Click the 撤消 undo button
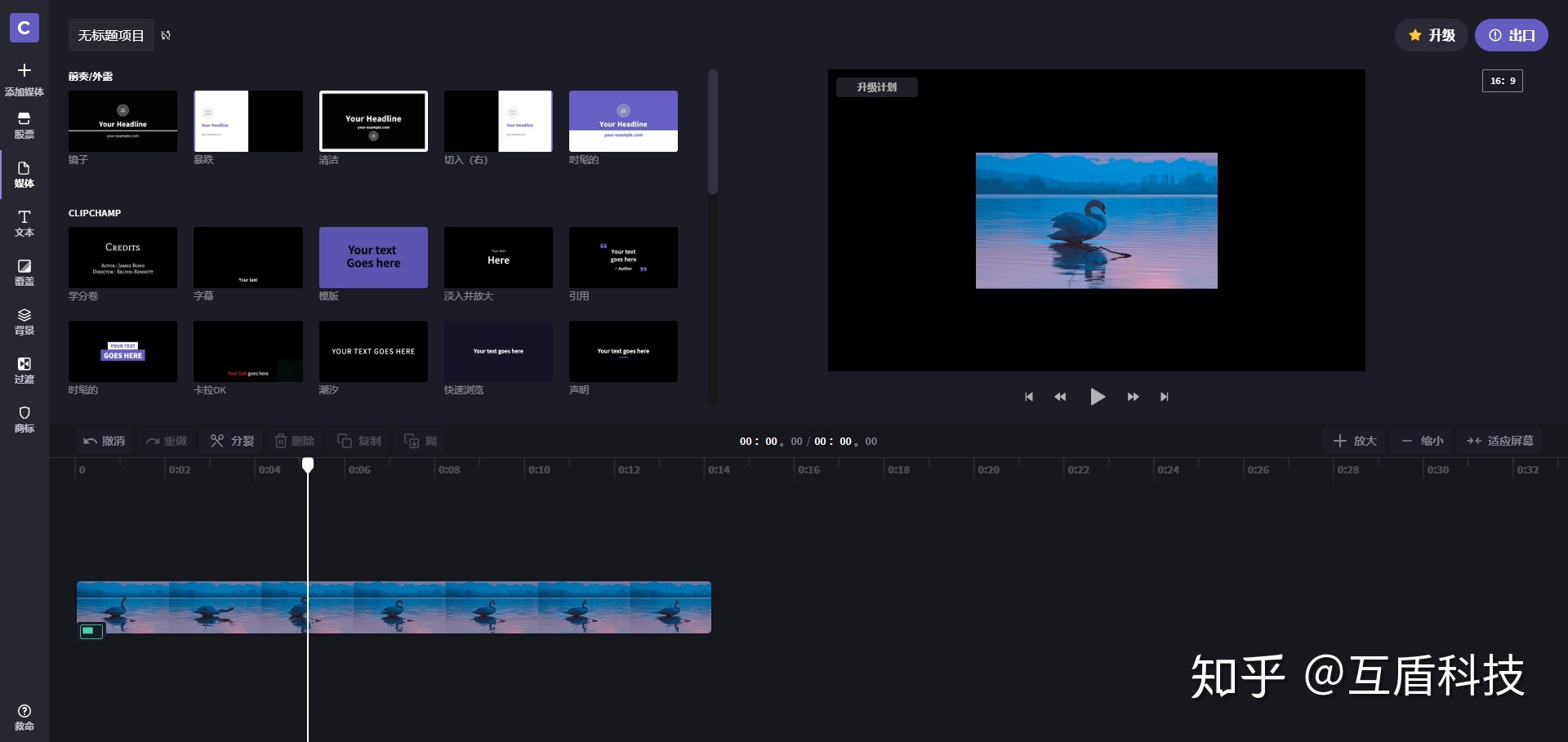Screen dimensions: 1568x742 (x=104, y=441)
